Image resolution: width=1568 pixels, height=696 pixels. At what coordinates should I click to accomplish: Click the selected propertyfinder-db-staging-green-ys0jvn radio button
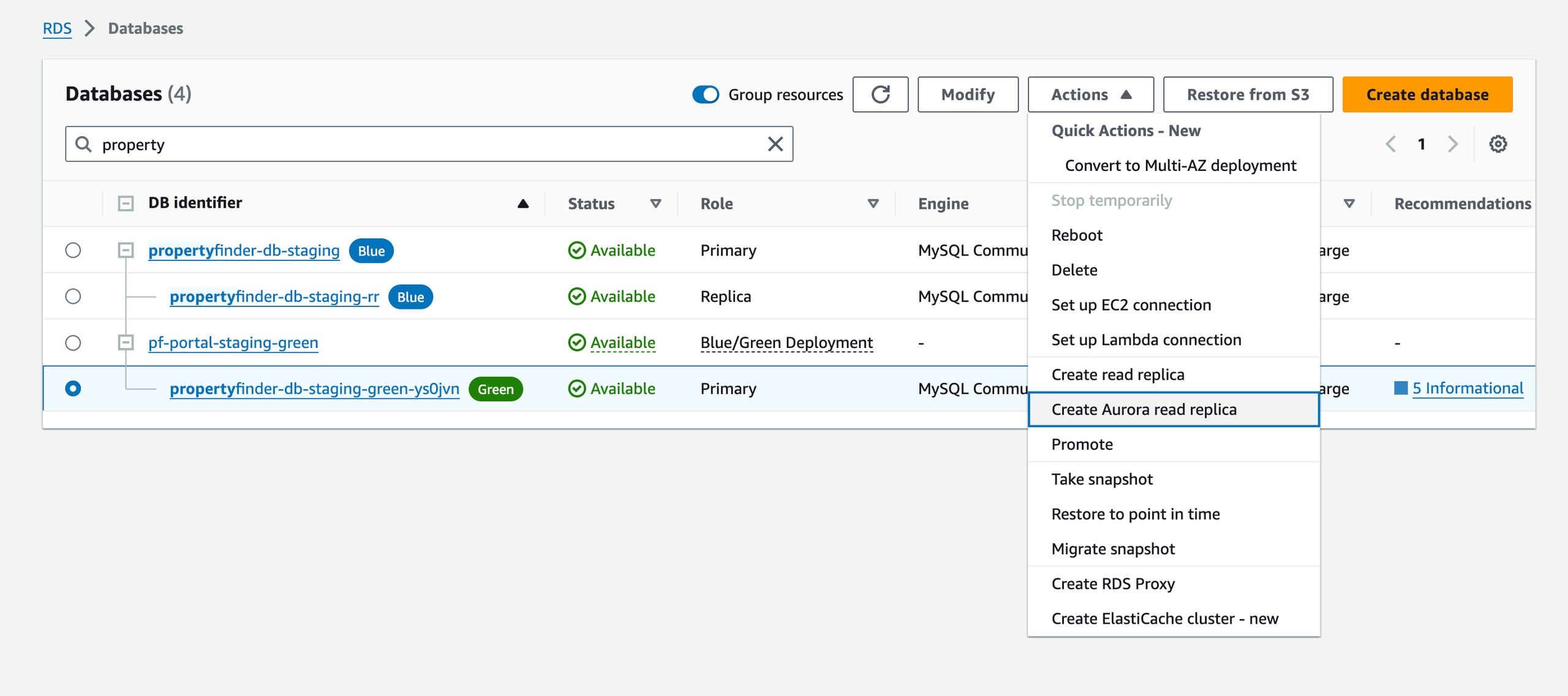tap(73, 388)
